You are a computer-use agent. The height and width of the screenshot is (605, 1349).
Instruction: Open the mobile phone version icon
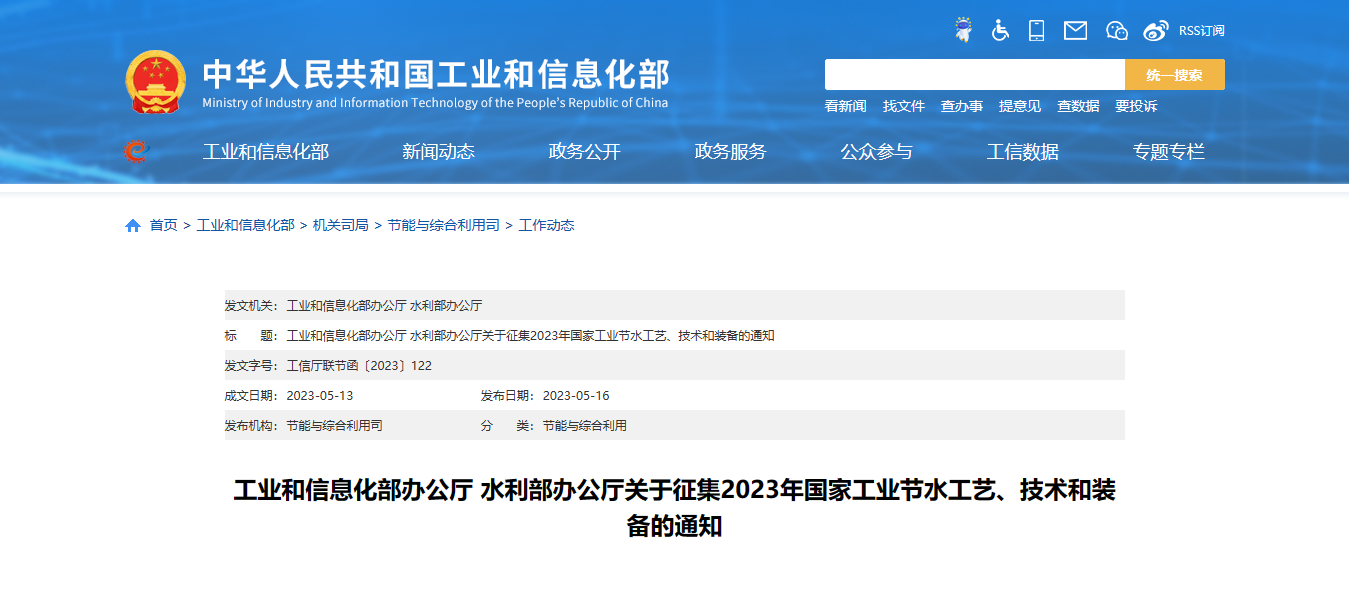1036,30
